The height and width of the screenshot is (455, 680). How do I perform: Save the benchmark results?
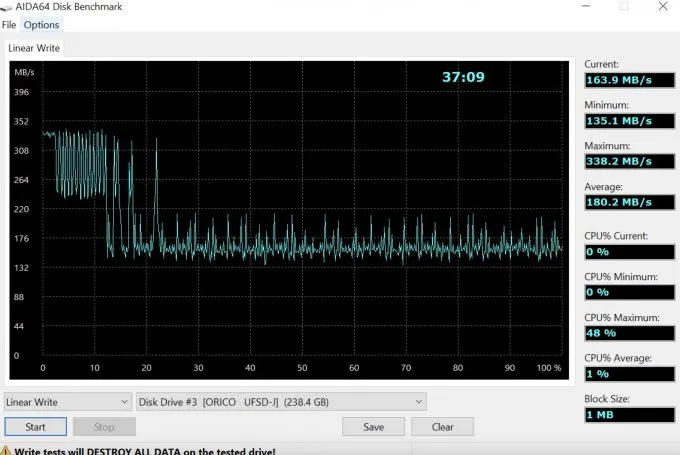click(373, 427)
